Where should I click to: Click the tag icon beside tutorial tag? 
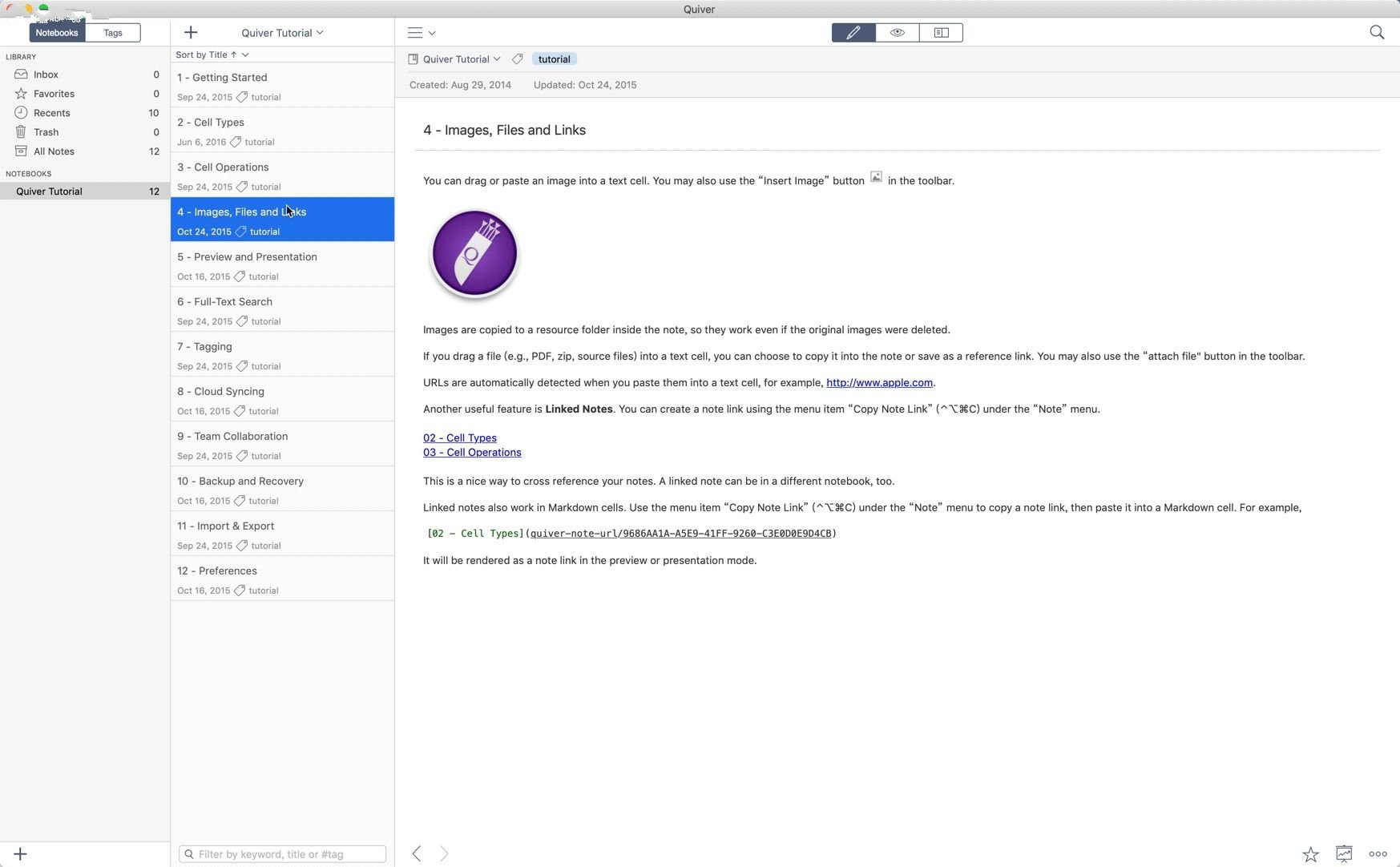point(518,59)
